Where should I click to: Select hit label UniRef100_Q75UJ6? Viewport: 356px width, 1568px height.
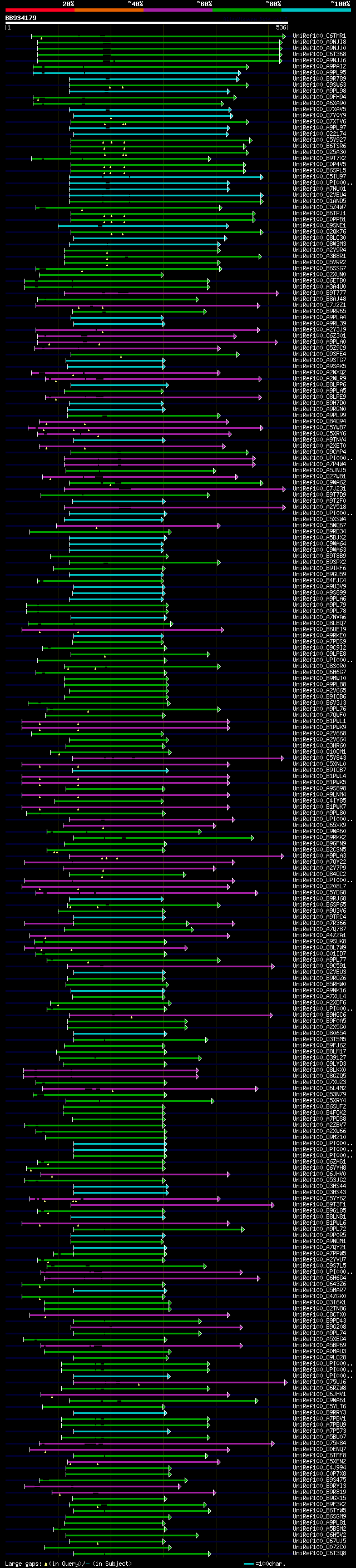[x=319, y=1382]
